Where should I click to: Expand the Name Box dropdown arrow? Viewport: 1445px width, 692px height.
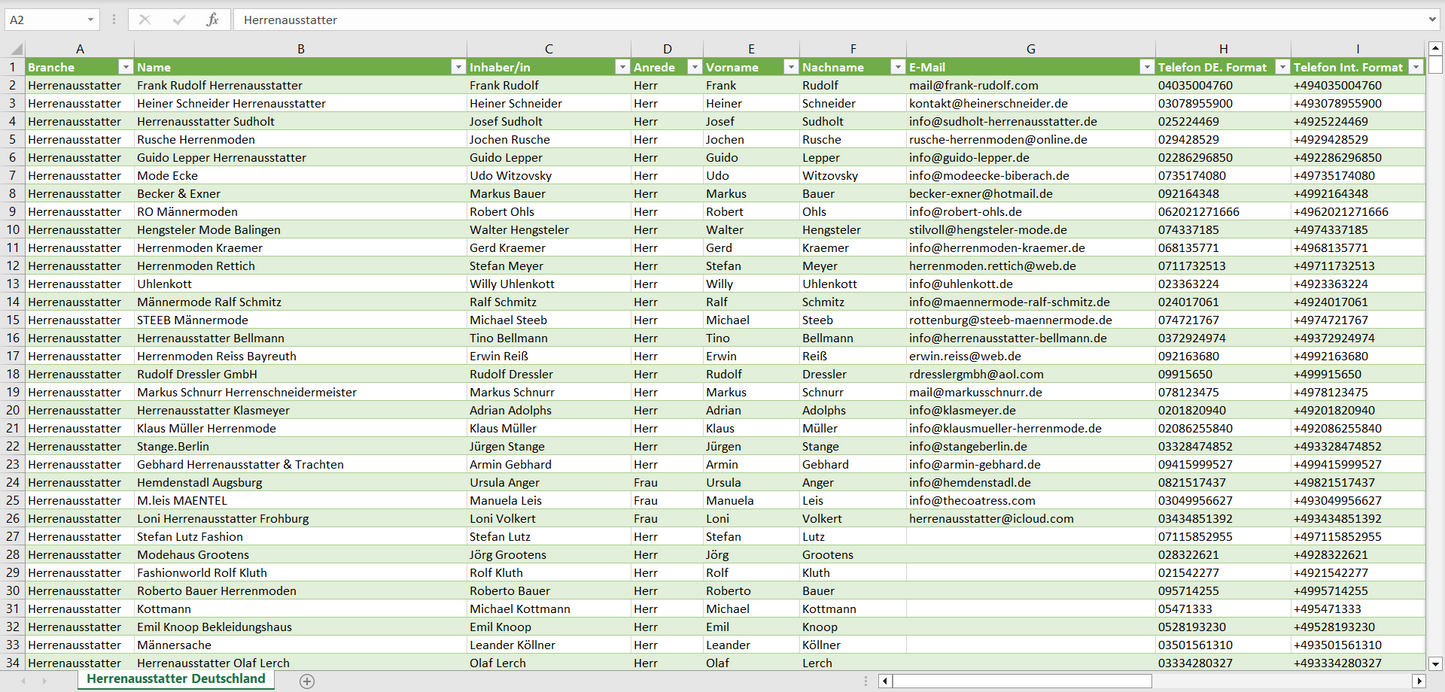coord(90,20)
